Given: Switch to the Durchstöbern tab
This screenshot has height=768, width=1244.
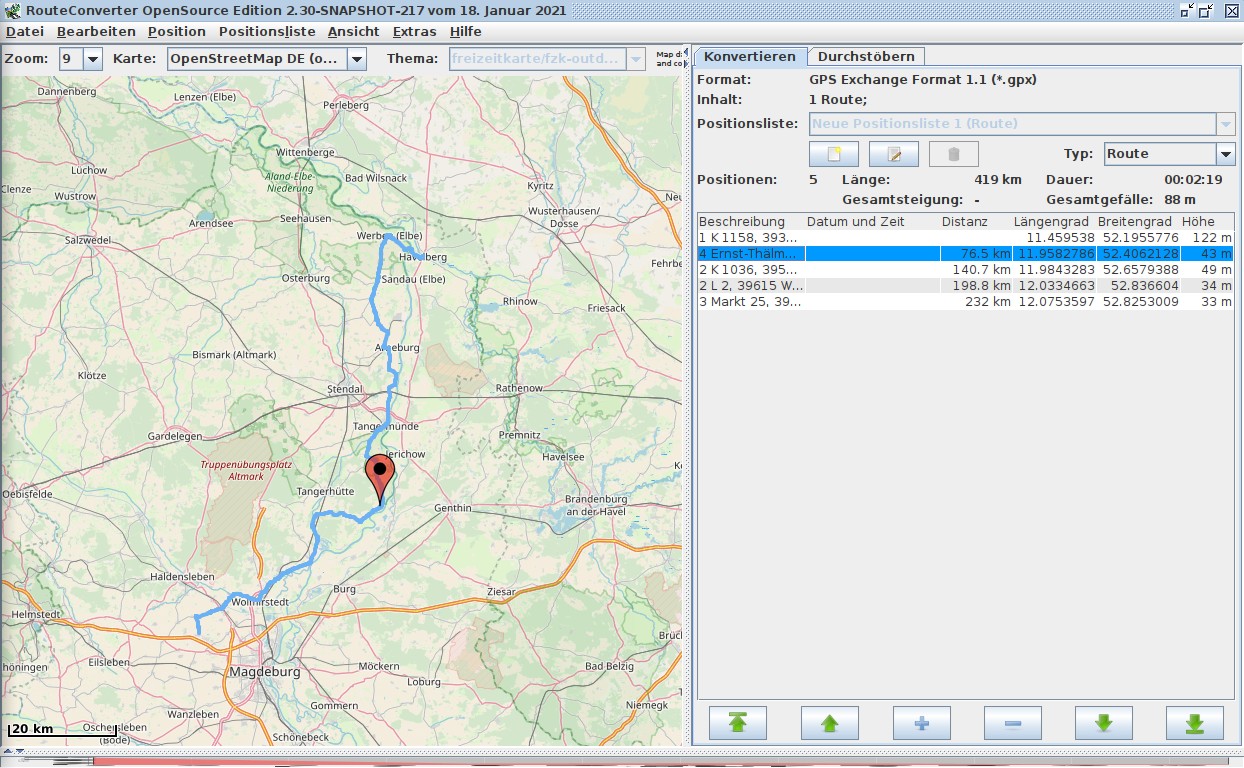Looking at the screenshot, I should (866, 56).
